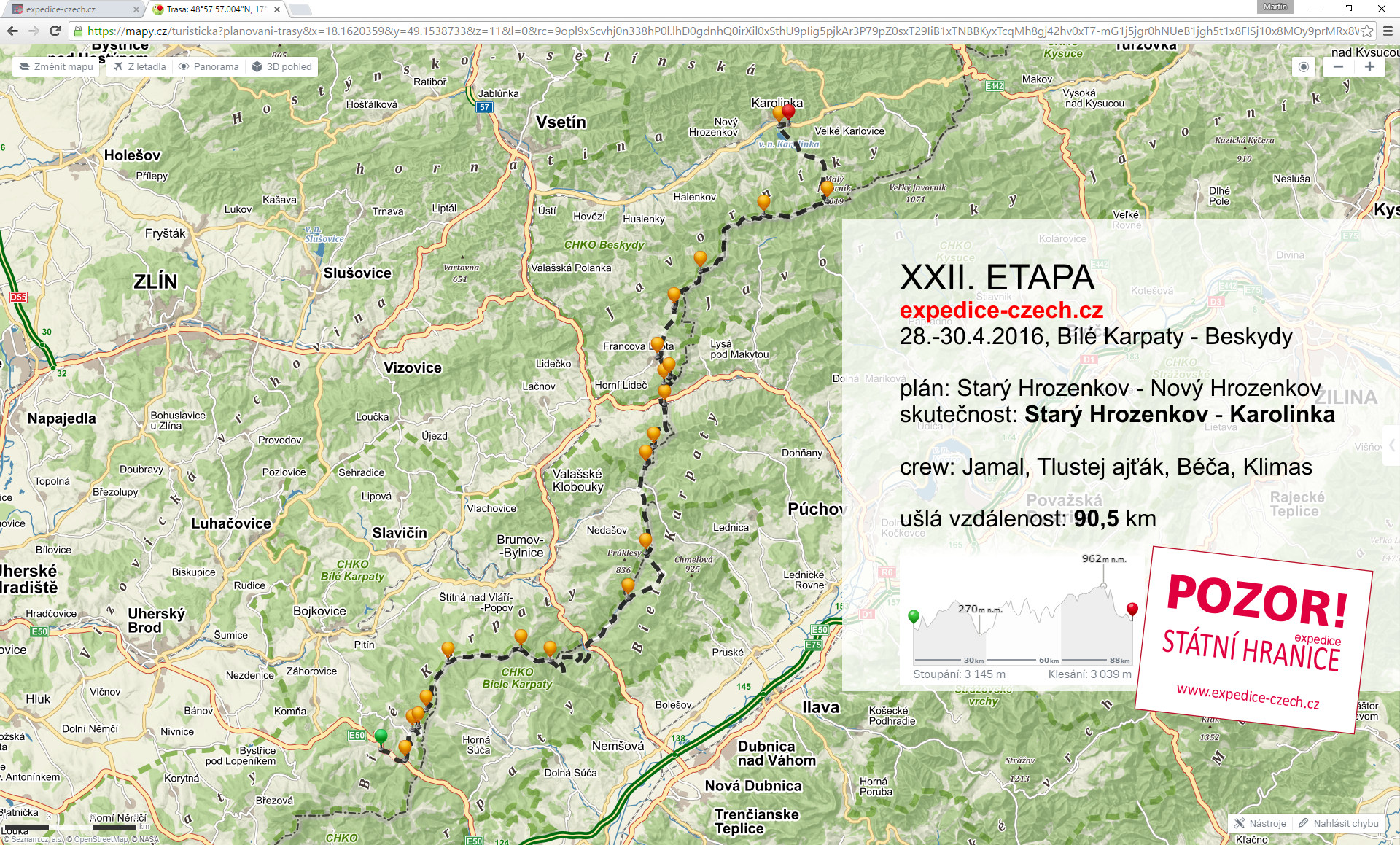Zoom in the map with plus

pos(1370,66)
